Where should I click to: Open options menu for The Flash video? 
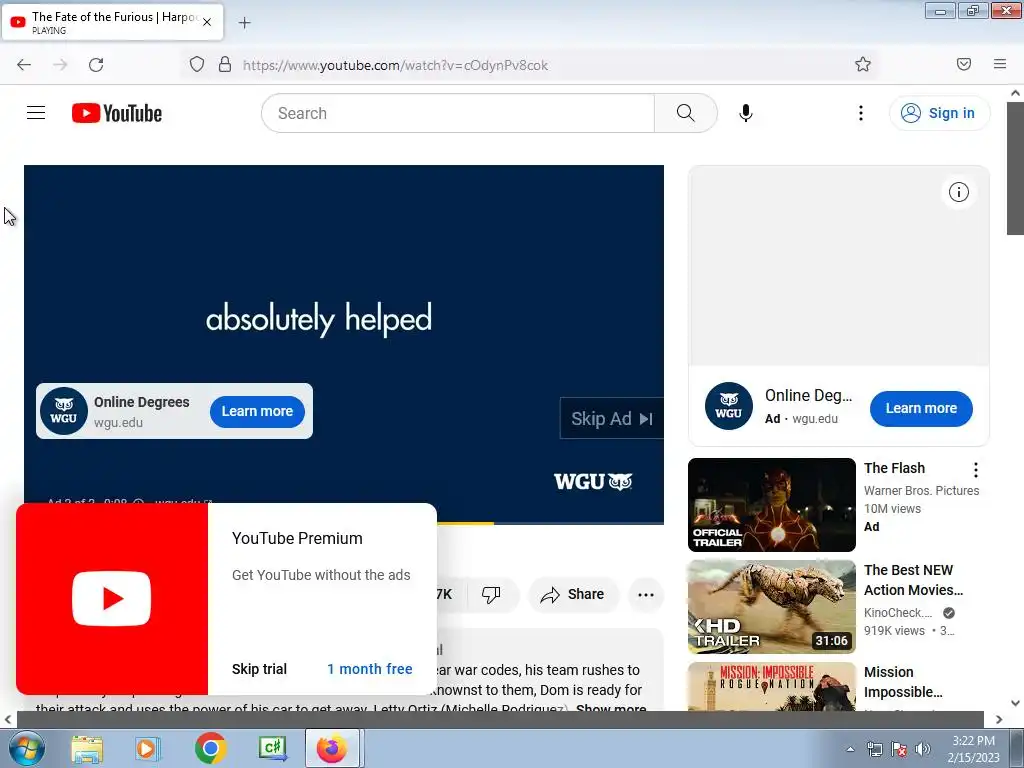click(x=976, y=470)
